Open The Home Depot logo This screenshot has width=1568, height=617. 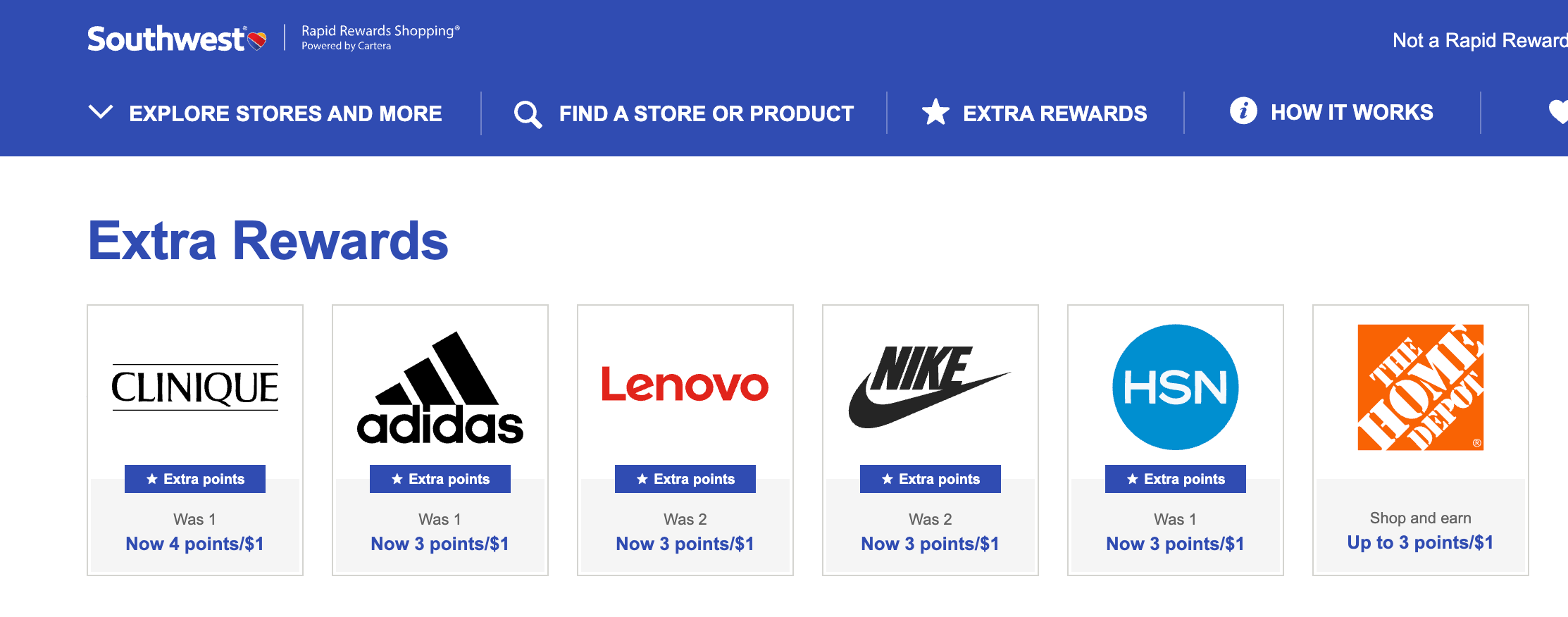tap(1421, 387)
